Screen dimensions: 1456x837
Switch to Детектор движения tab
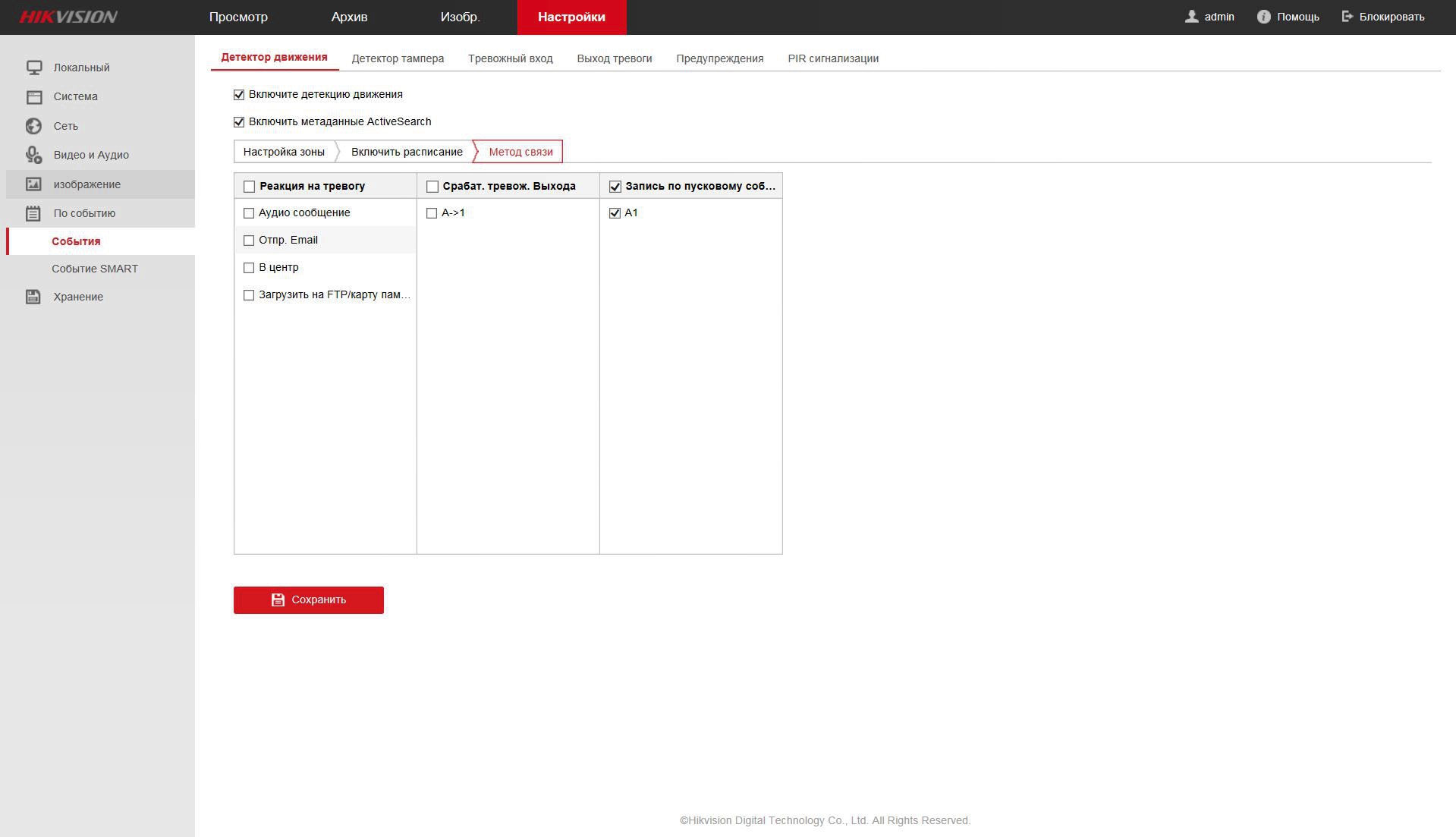(x=274, y=58)
